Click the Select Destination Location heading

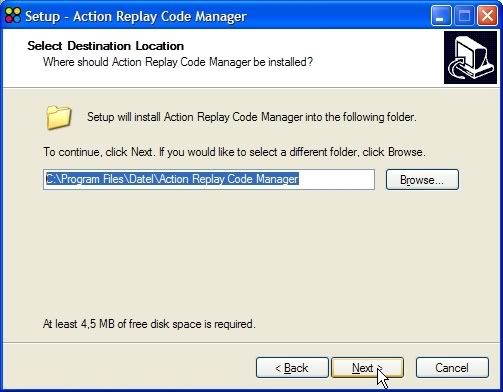click(x=106, y=46)
